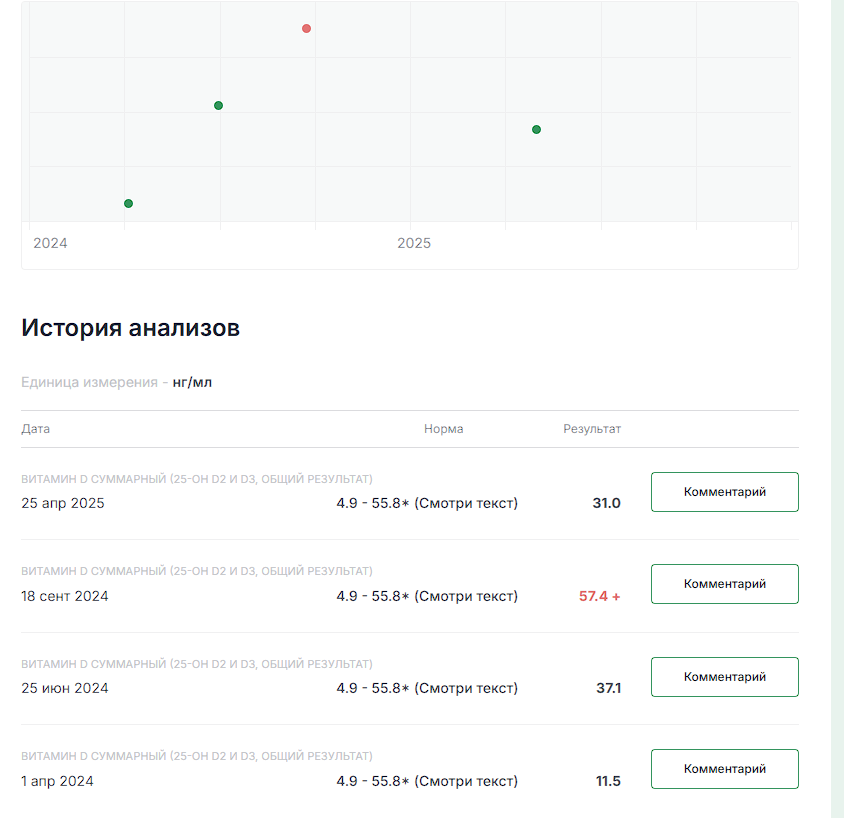Open Комментарий for 25 апр 2025
Image resolution: width=844 pixels, height=818 pixels.
725,492
